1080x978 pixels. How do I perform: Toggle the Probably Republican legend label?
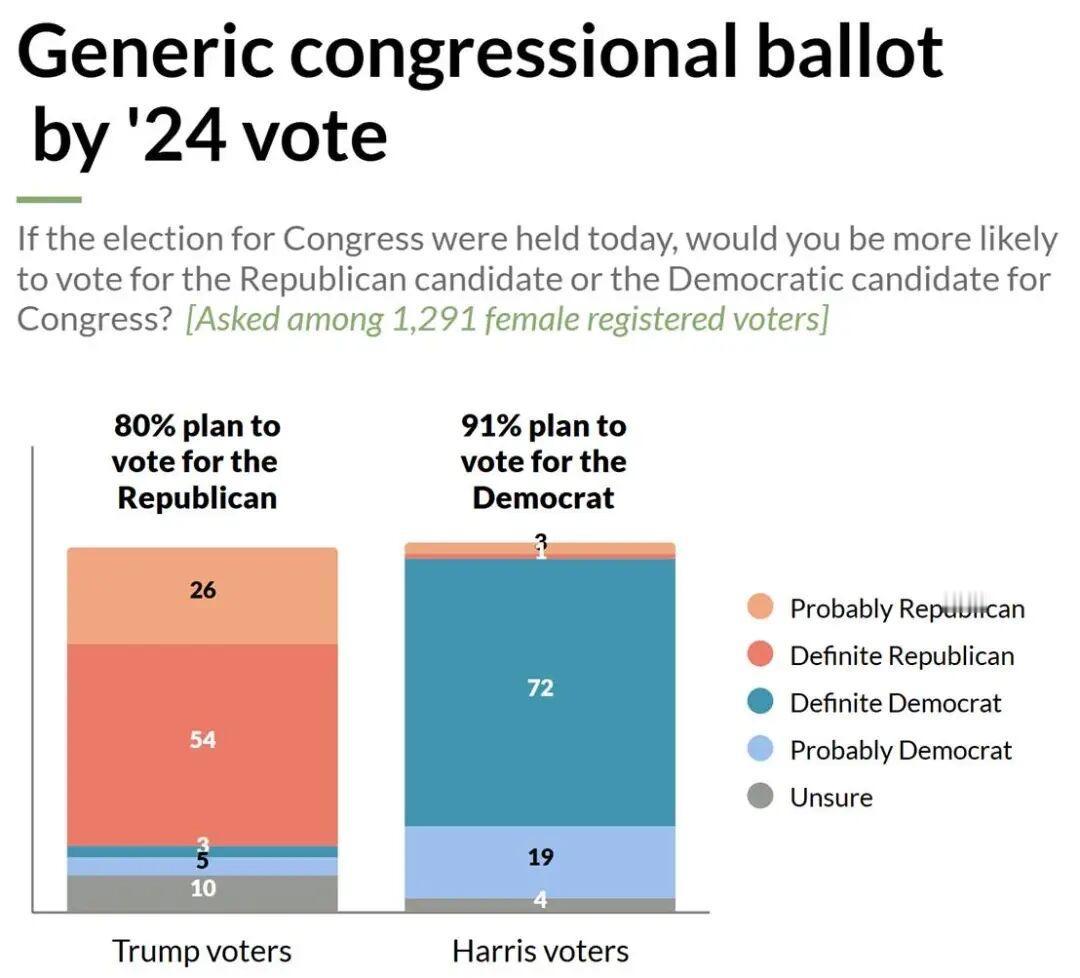[x=907, y=609]
